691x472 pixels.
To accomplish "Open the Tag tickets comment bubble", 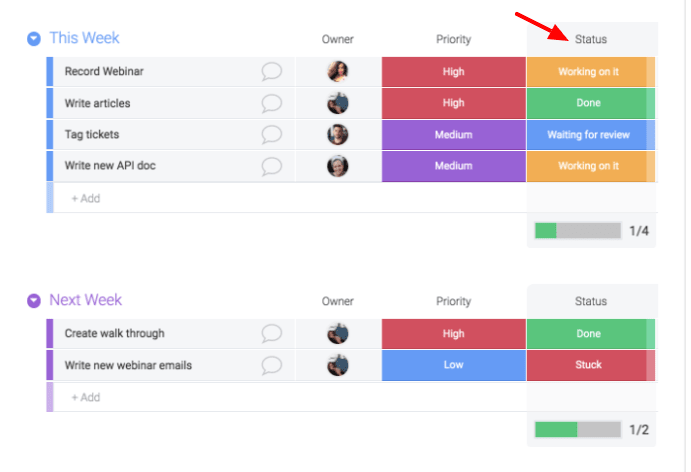I will coord(271,134).
